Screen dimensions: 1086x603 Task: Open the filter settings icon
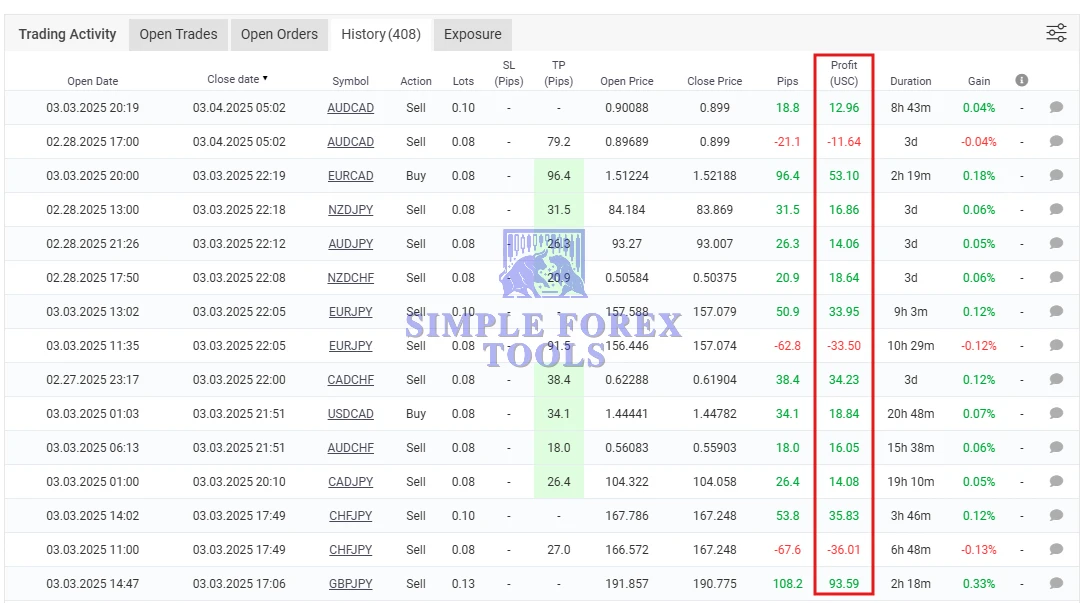[x=1056, y=32]
